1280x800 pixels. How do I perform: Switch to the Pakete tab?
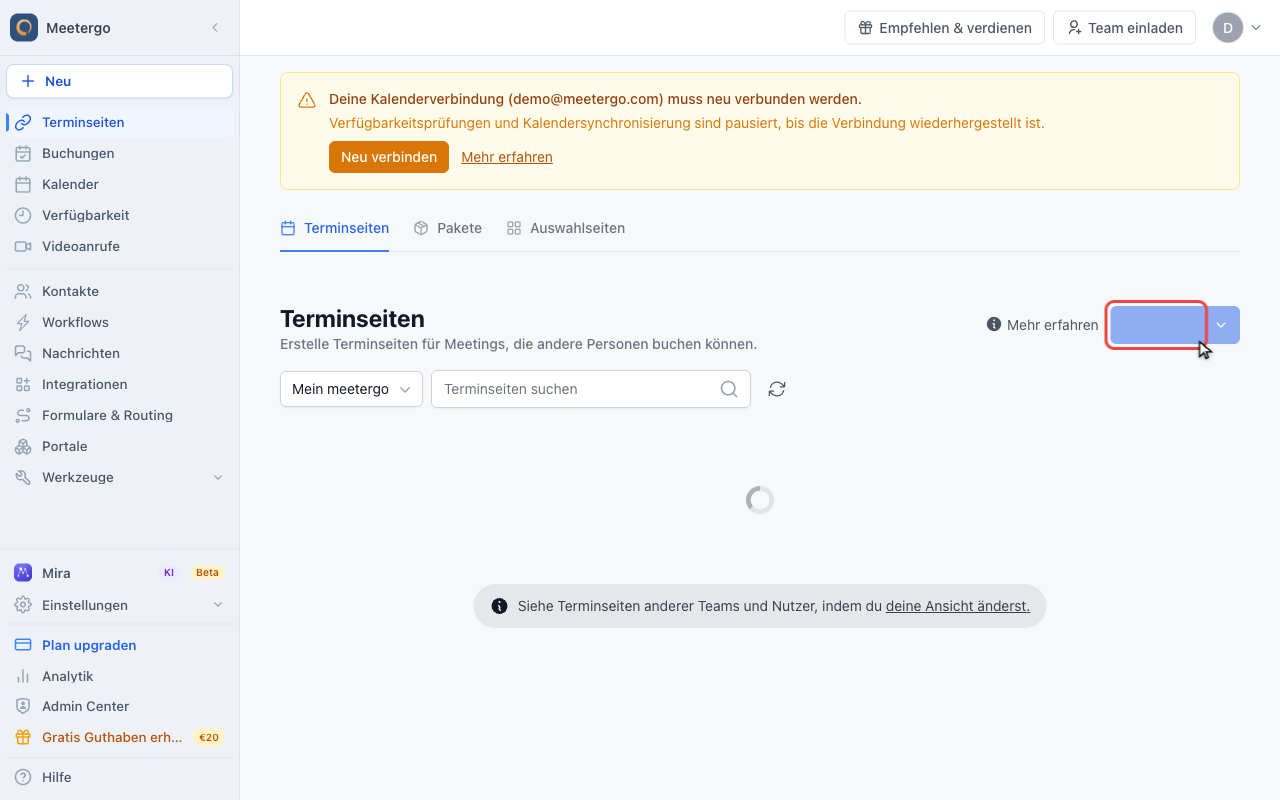pos(448,228)
